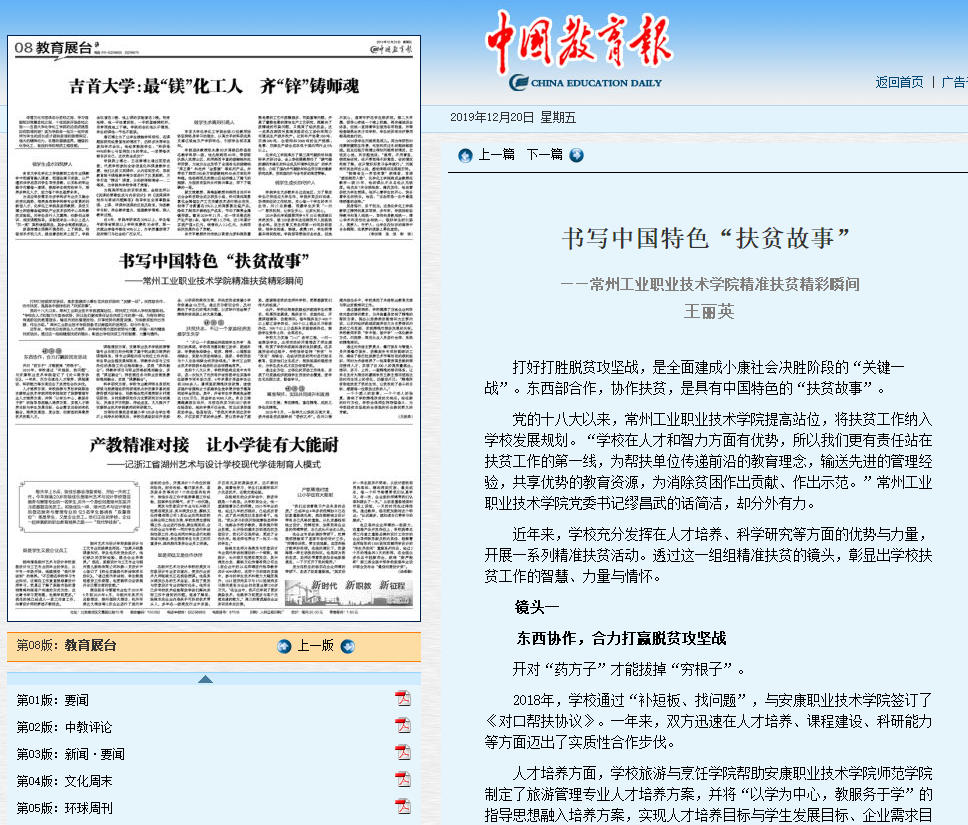Click the 上一版 text link

(315, 645)
